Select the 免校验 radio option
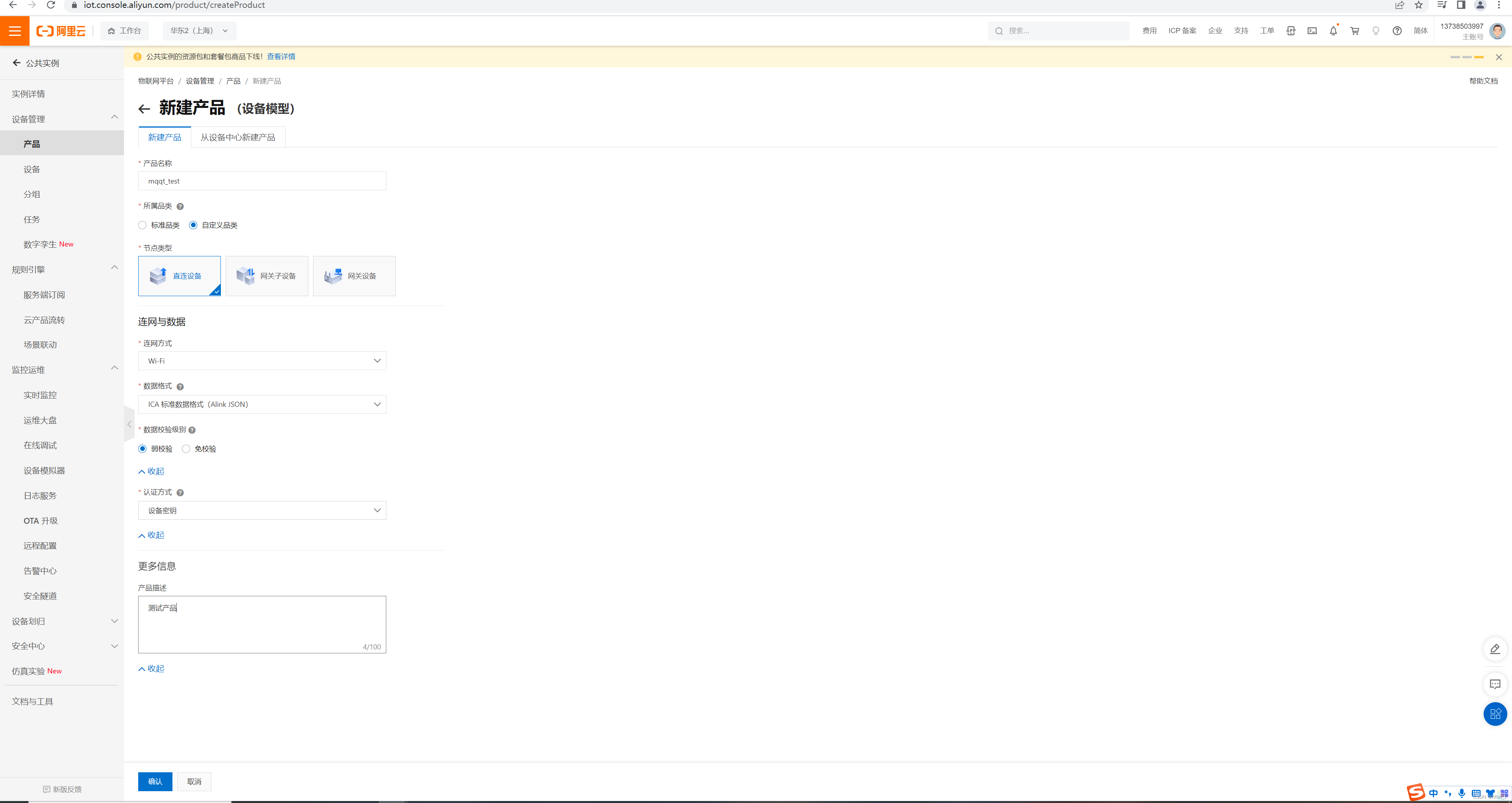 [x=186, y=449]
